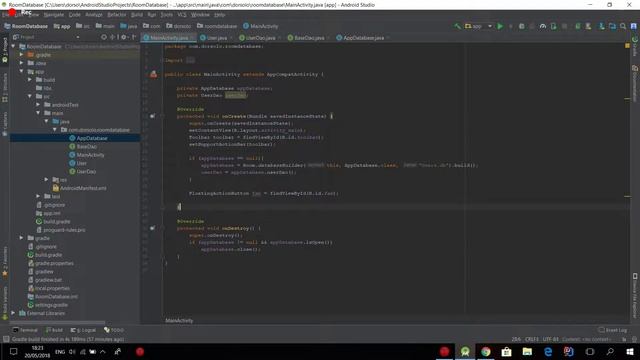The width and height of the screenshot is (640, 360).
Task: Expand the res folder
Action: click(47, 180)
